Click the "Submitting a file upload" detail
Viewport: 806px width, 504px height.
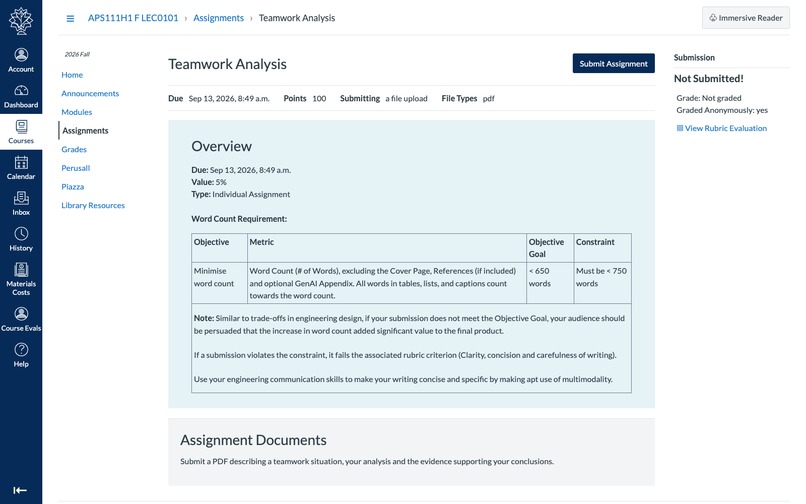[383, 98]
